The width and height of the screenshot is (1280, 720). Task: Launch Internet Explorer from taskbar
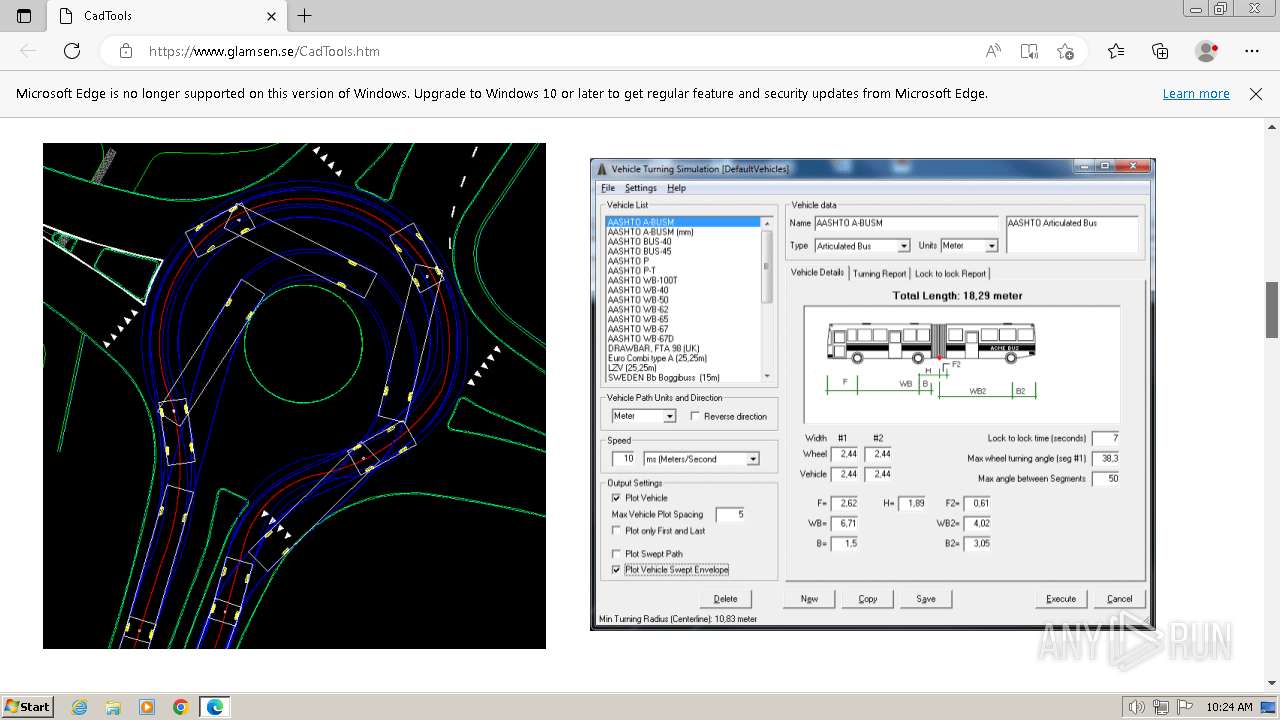79,707
